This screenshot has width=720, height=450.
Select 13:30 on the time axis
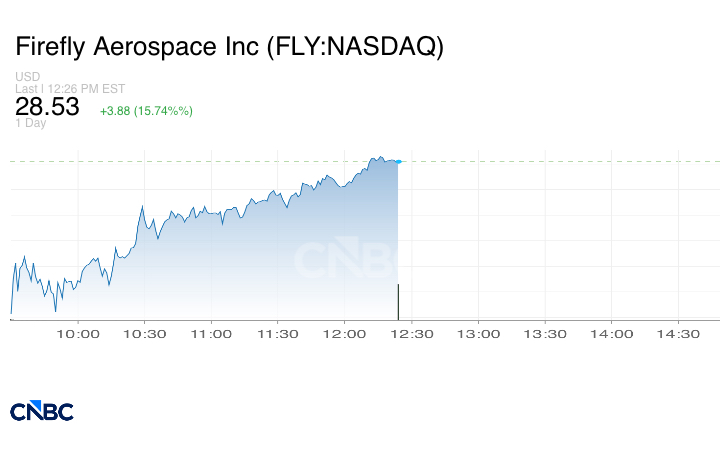(x=544, y=334)
